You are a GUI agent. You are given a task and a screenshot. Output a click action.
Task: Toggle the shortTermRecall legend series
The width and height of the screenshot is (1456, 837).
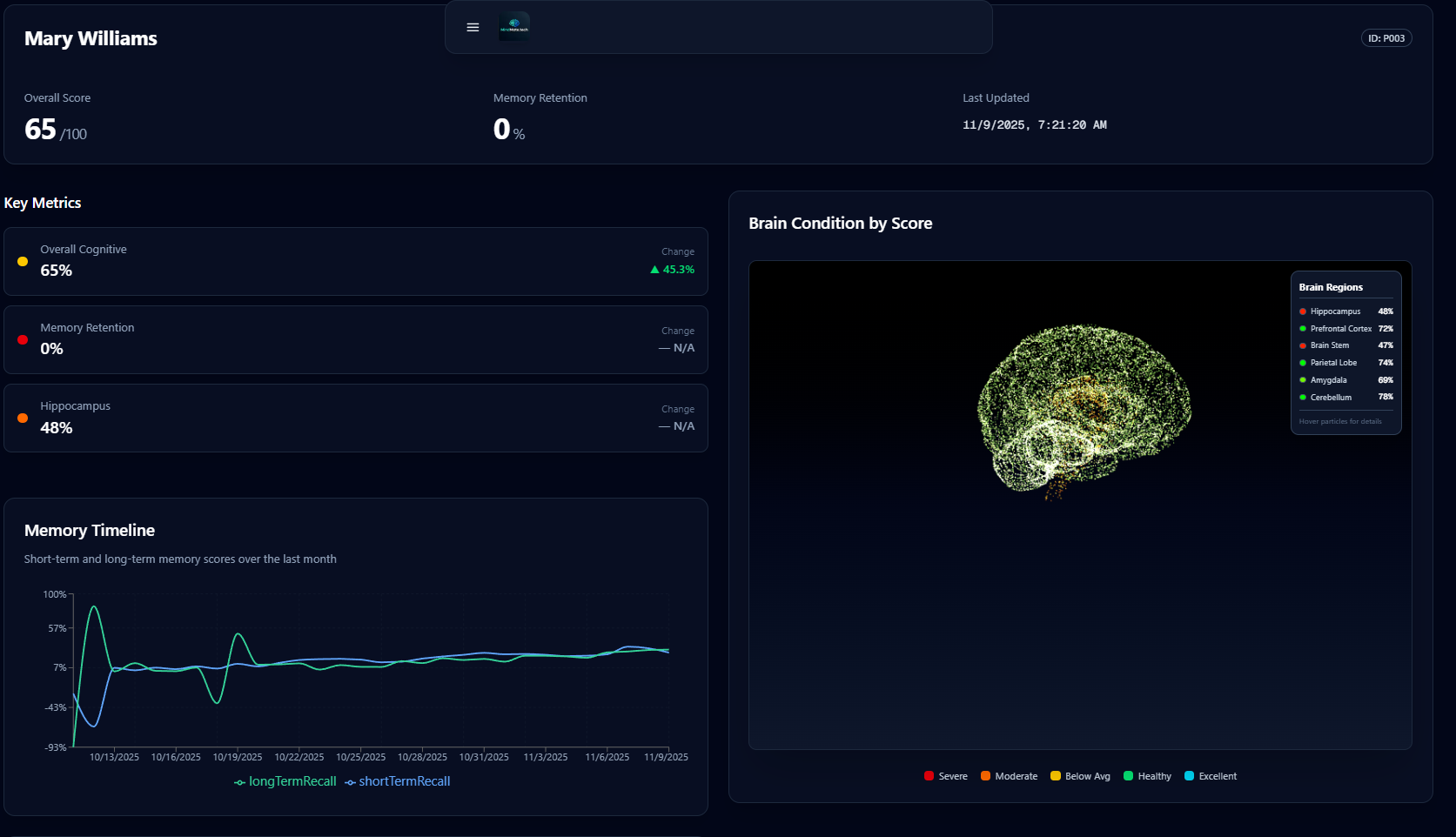point(398,781)
